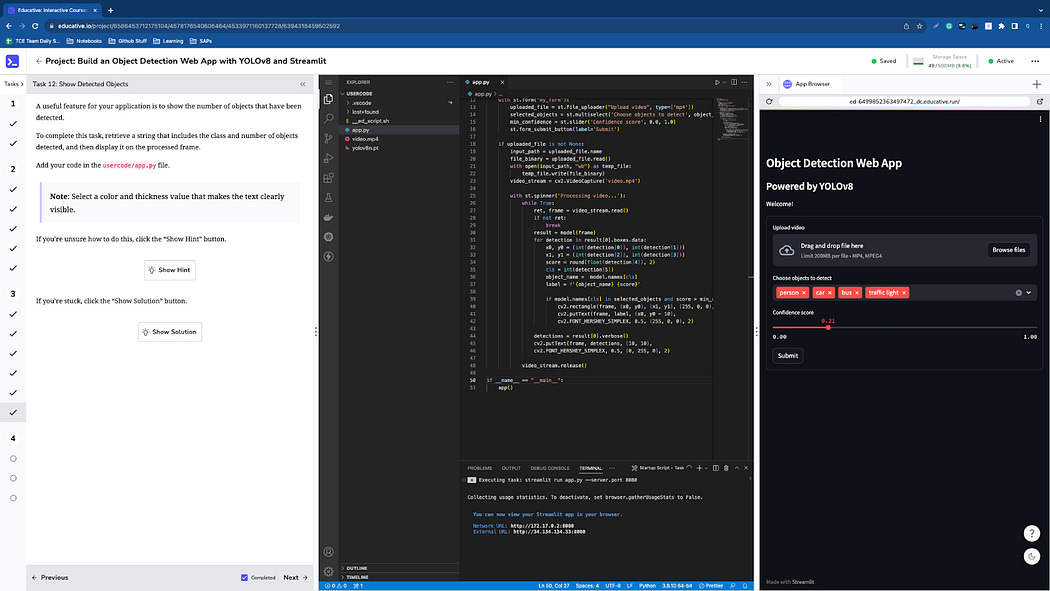Image resolution: width=1050 pixels, height=591 pixels.
Task: Switch to the DEBUG CONSOLE tab
Action: click(550, 469)
